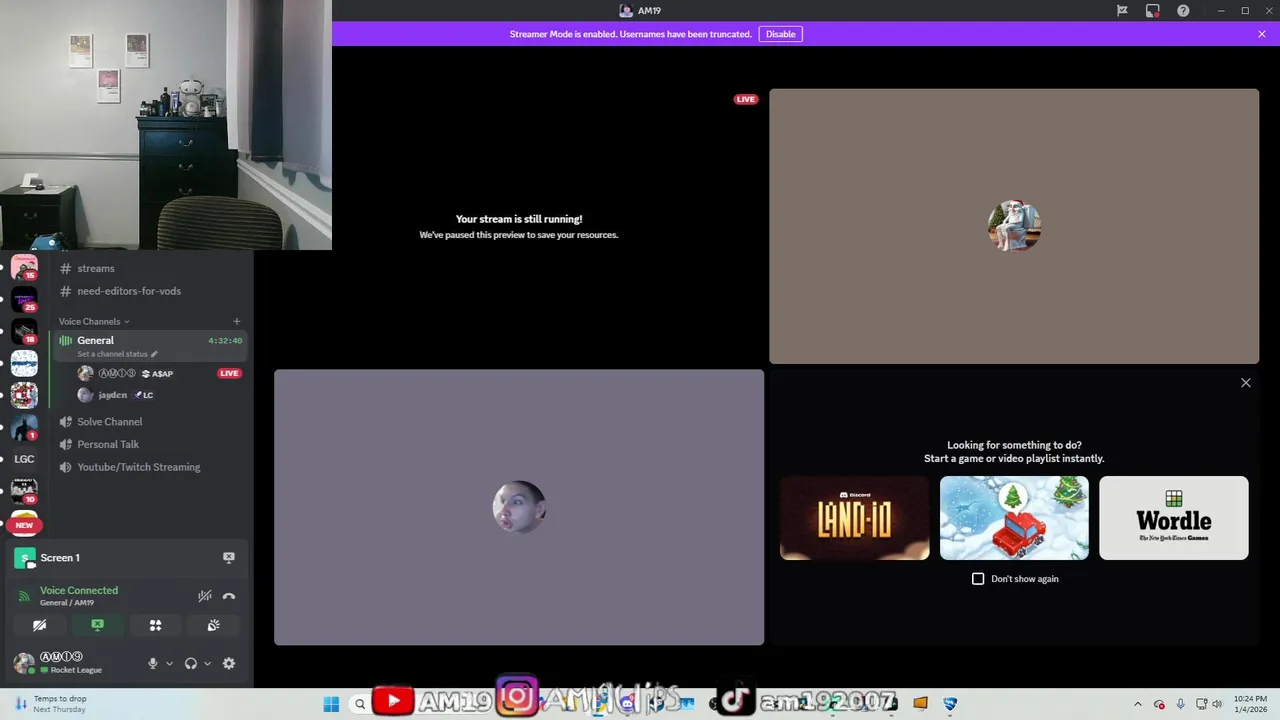Join the Solve Channel voice channel

click(150, 422)
